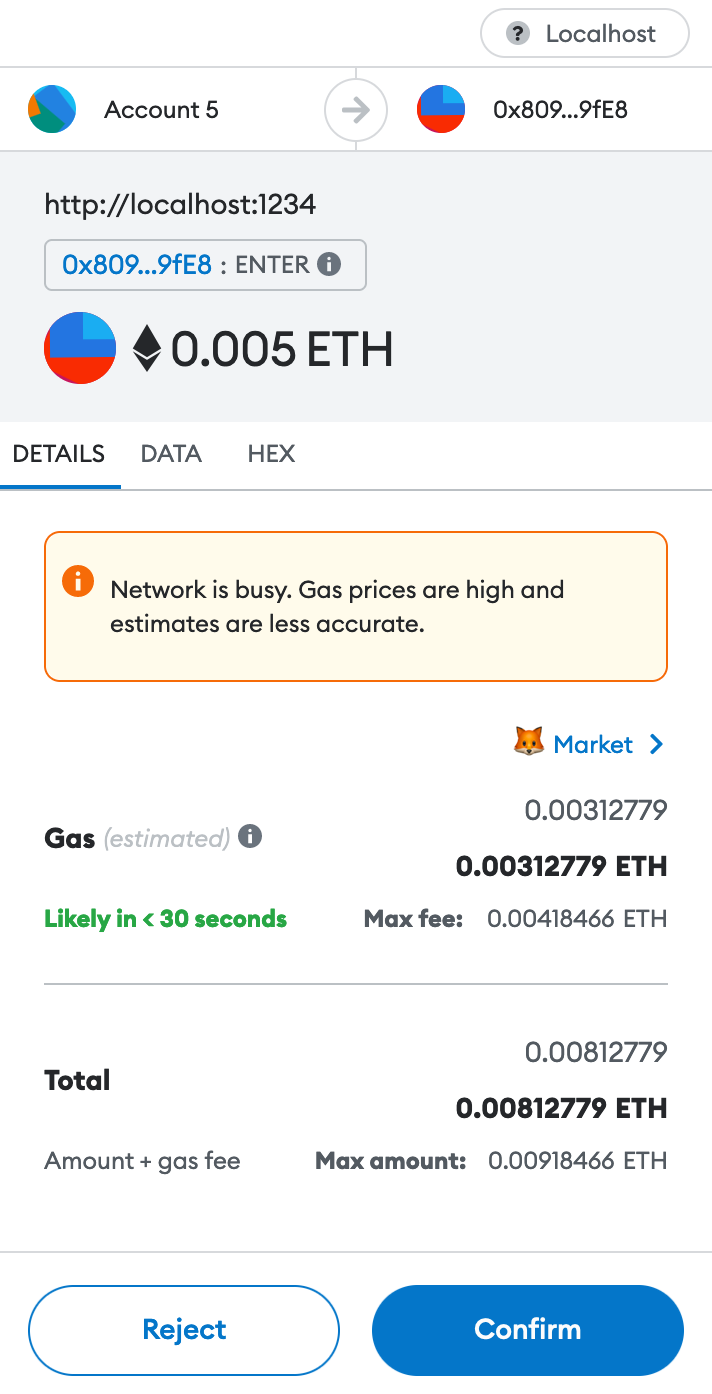Expand gas settings via the chevron after Market

(657, 743)
